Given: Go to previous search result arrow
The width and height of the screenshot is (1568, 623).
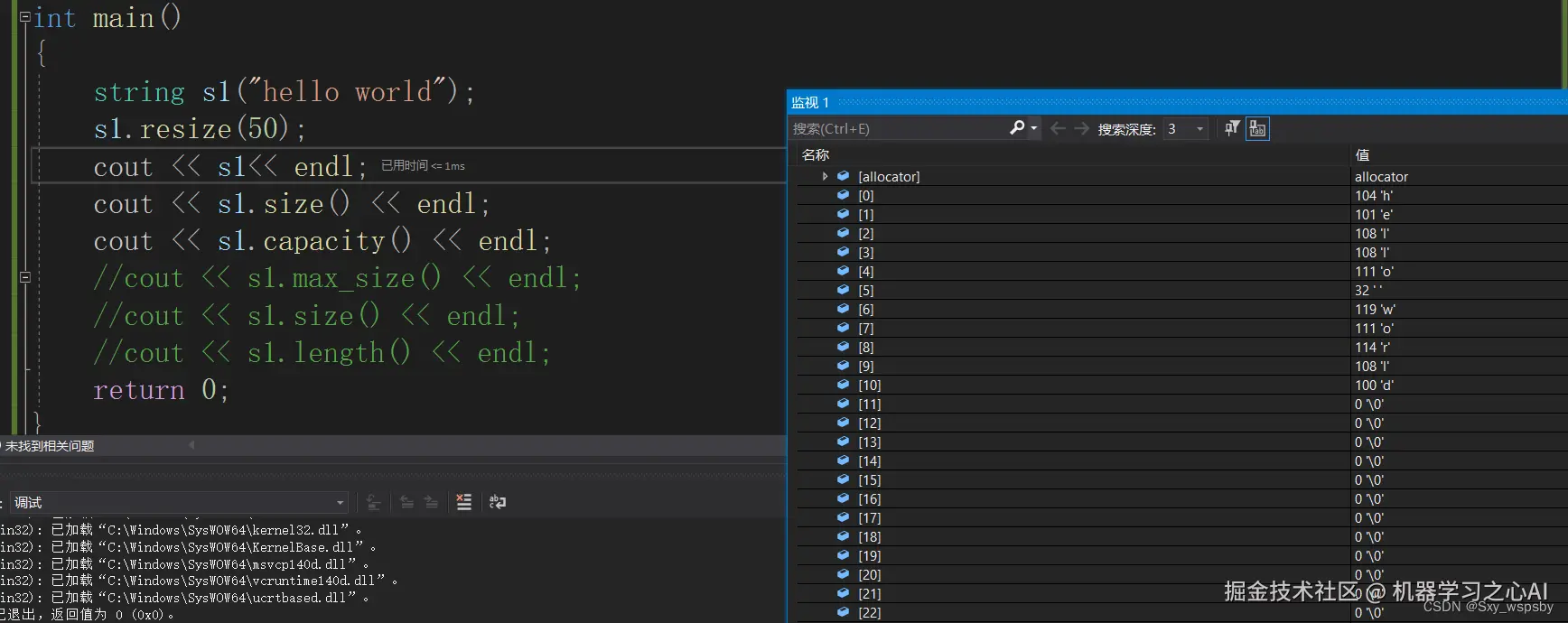Looking at the screenshot, I should tap(1058, 129).
